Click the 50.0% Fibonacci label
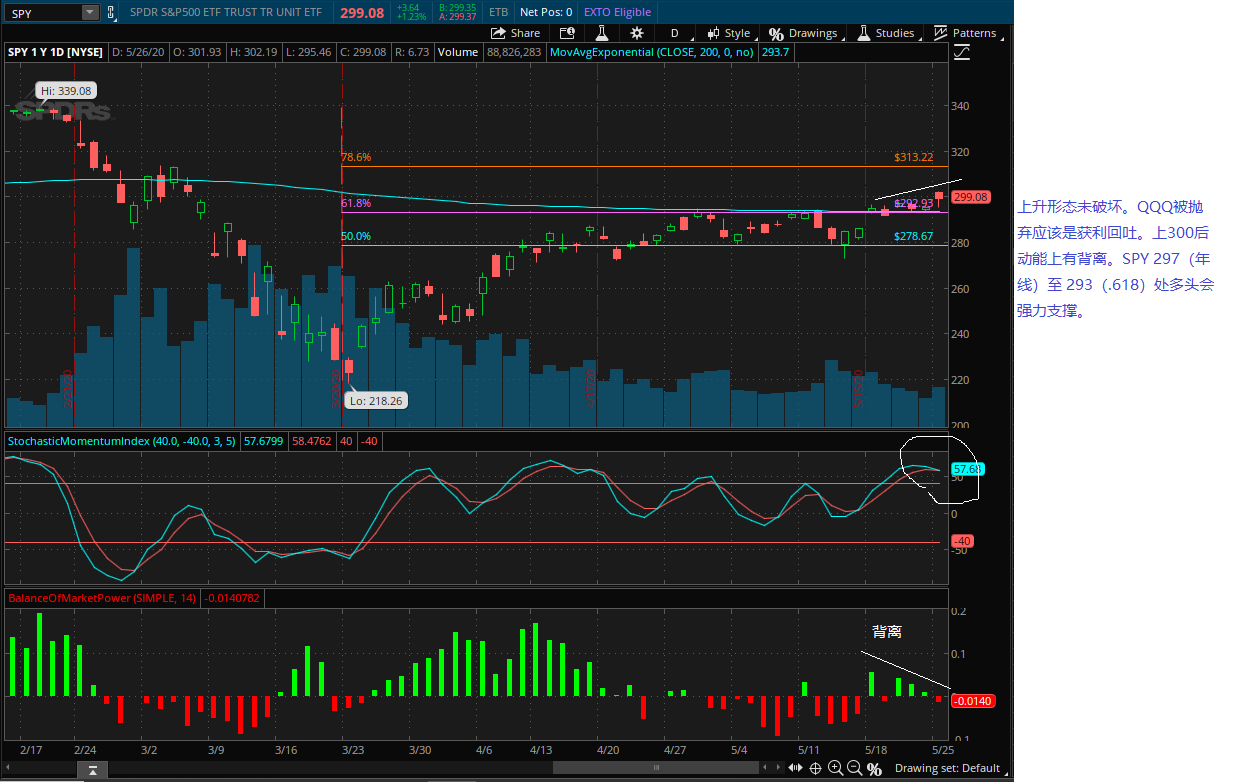The width and height of the screenshot is (1257, 782). click(356, 236)
